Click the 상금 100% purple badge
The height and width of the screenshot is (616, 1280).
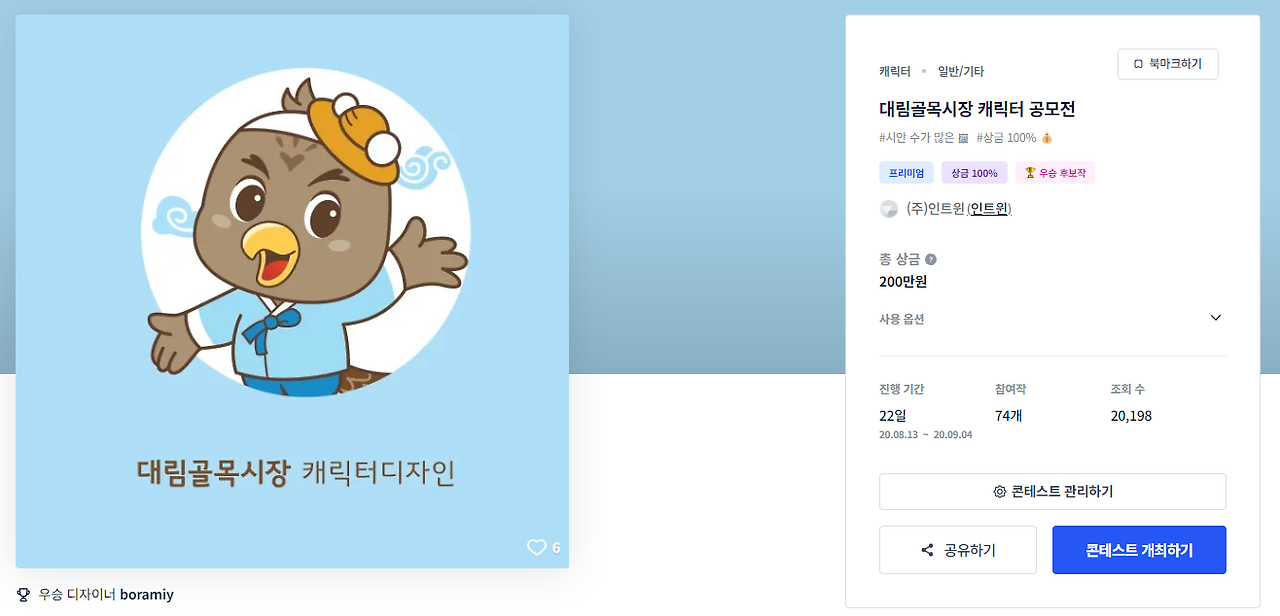[x=974, y=173]
